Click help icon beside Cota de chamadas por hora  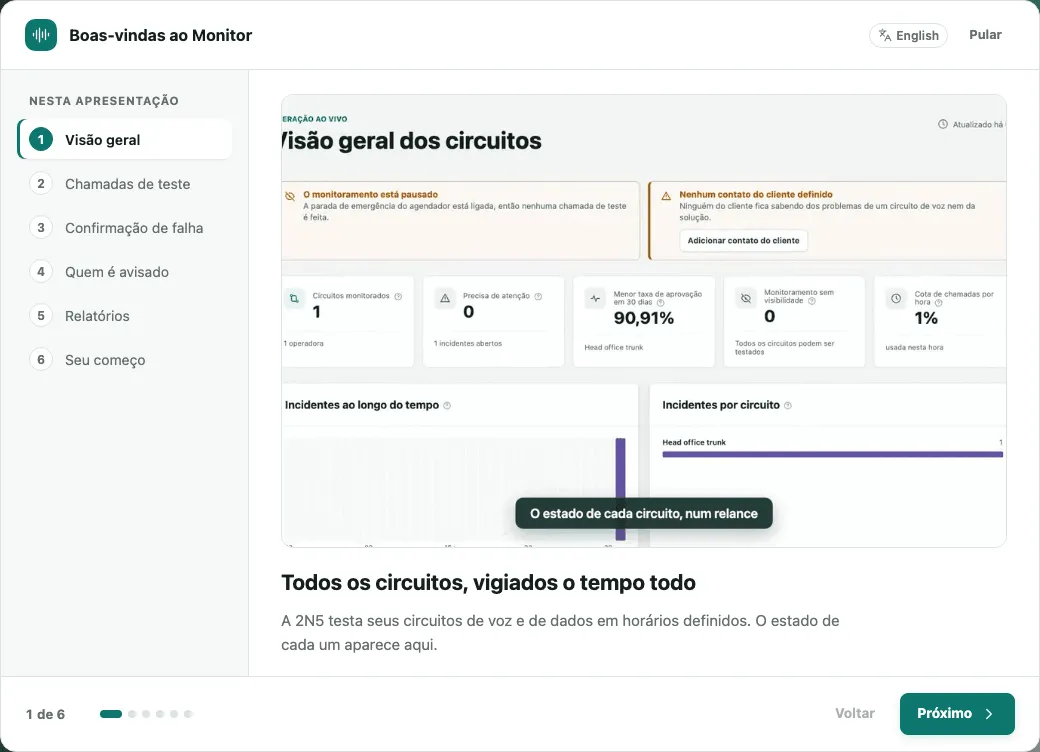[939, 302]
